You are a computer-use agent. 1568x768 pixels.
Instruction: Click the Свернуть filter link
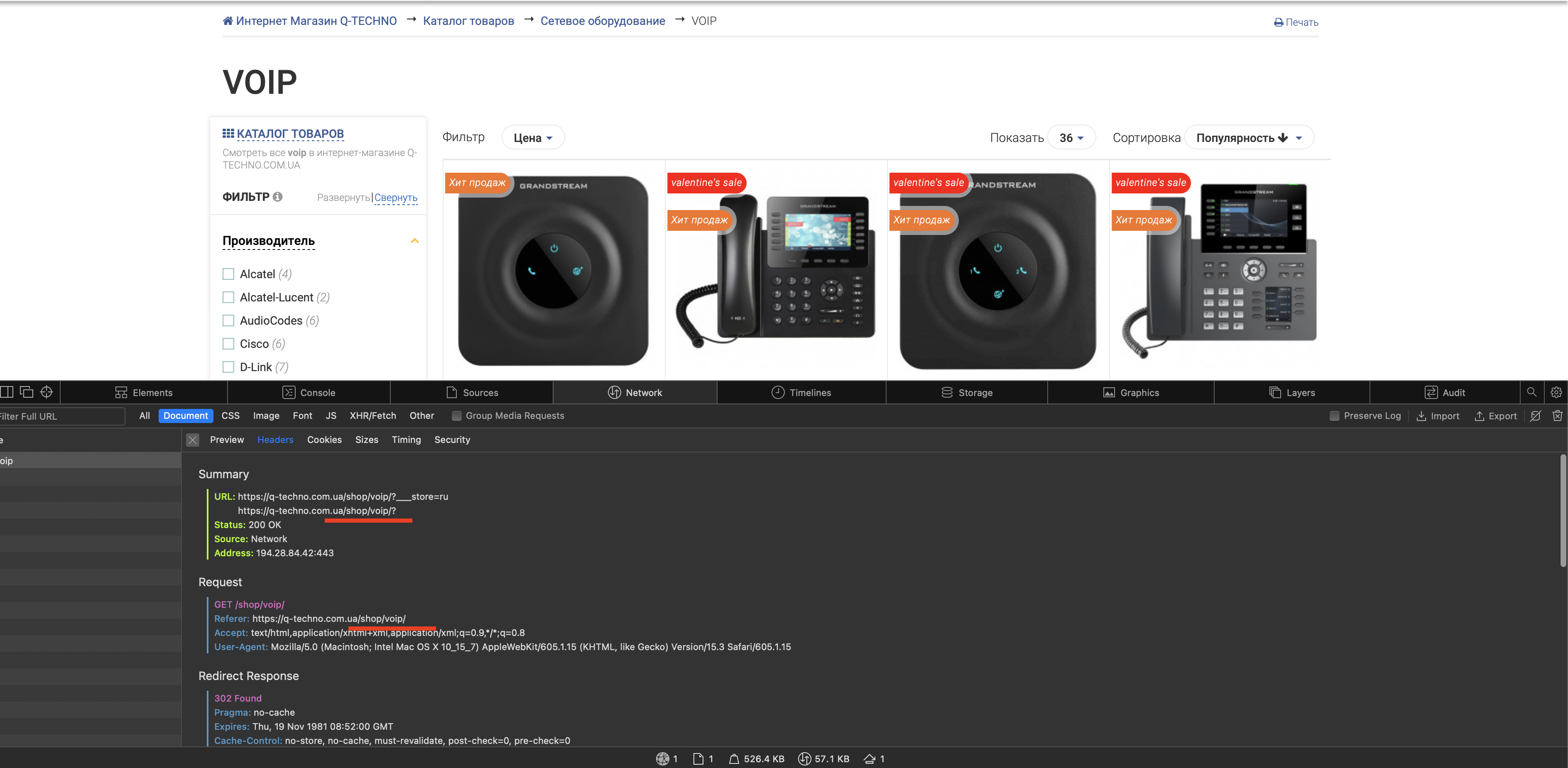396,197
